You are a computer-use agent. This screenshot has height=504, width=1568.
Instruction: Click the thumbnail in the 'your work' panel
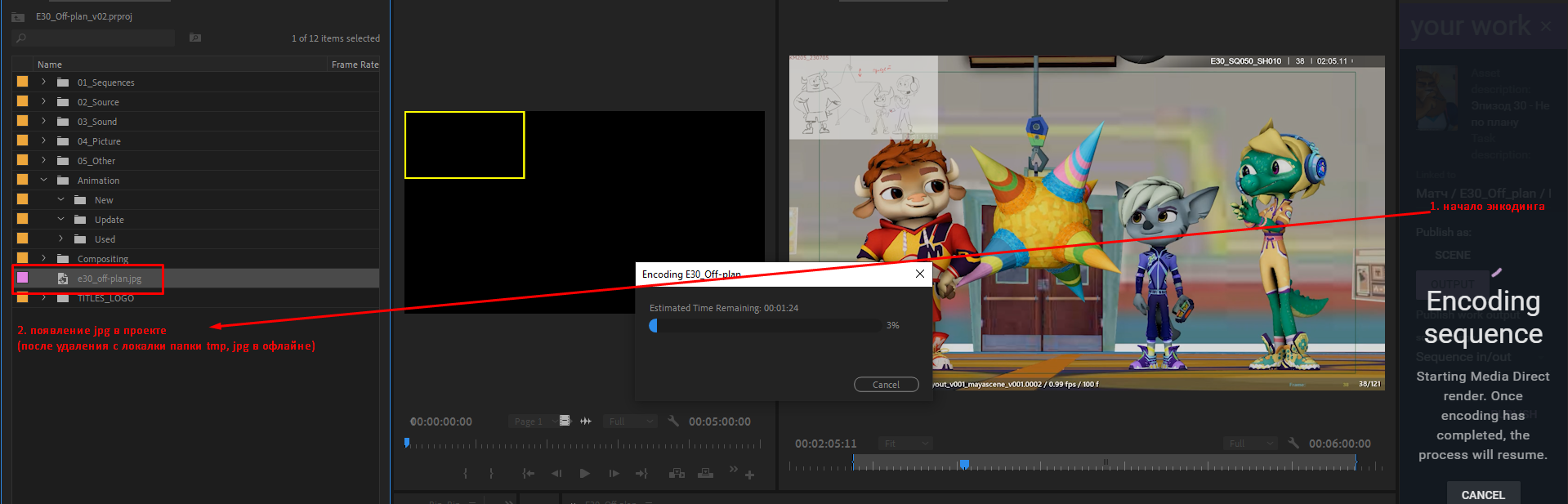coord(1436,97)
